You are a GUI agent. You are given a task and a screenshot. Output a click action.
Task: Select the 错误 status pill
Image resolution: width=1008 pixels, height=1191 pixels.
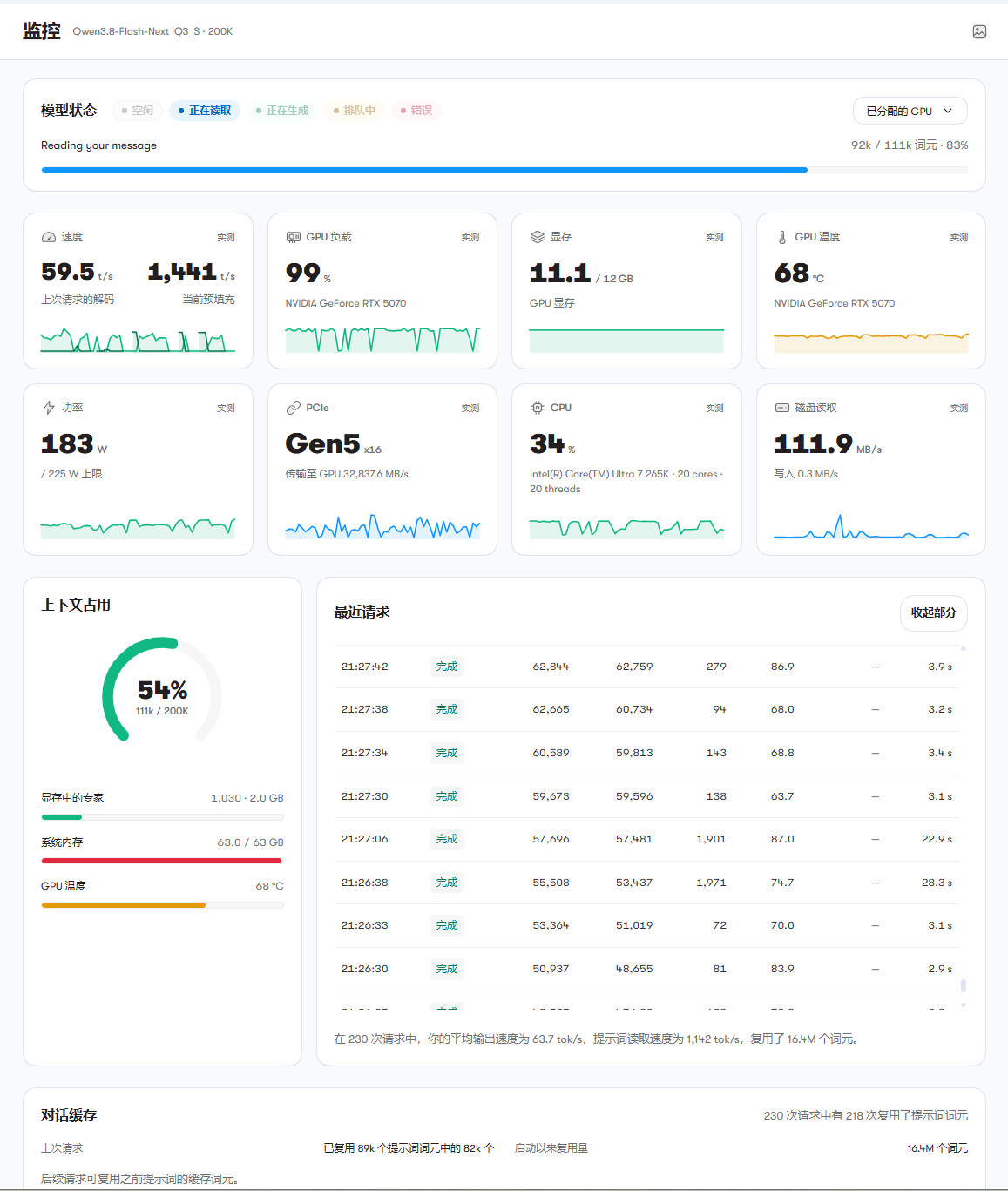coord(416,111)
